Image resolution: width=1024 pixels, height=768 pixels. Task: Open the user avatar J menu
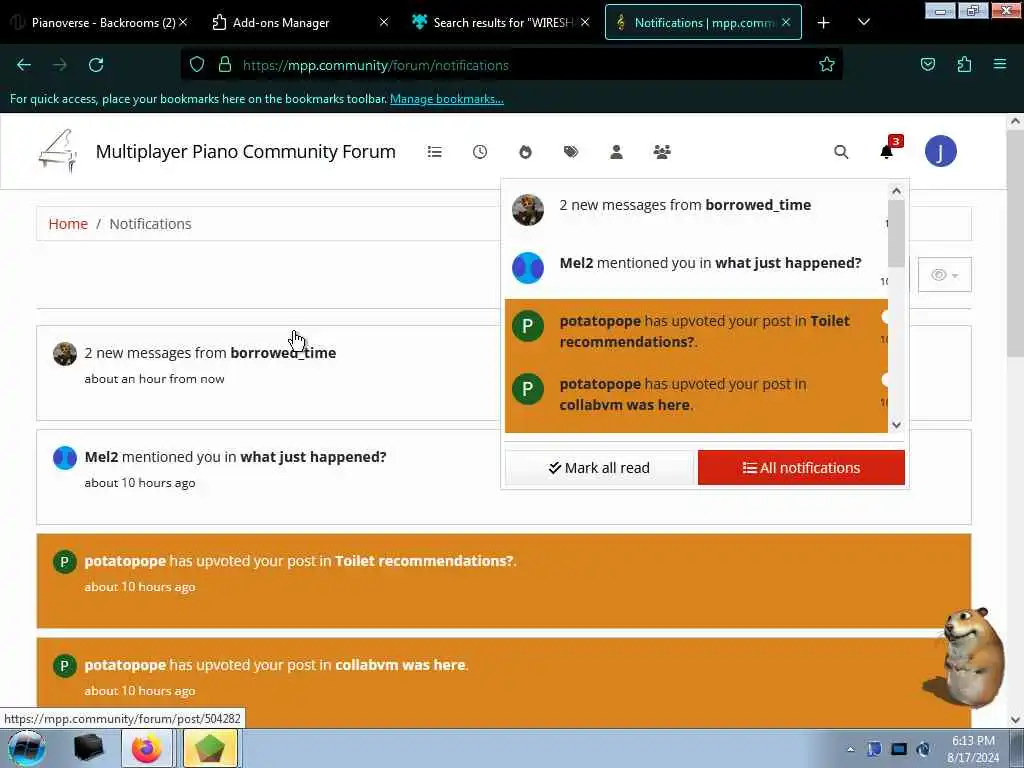coord(940,151)
